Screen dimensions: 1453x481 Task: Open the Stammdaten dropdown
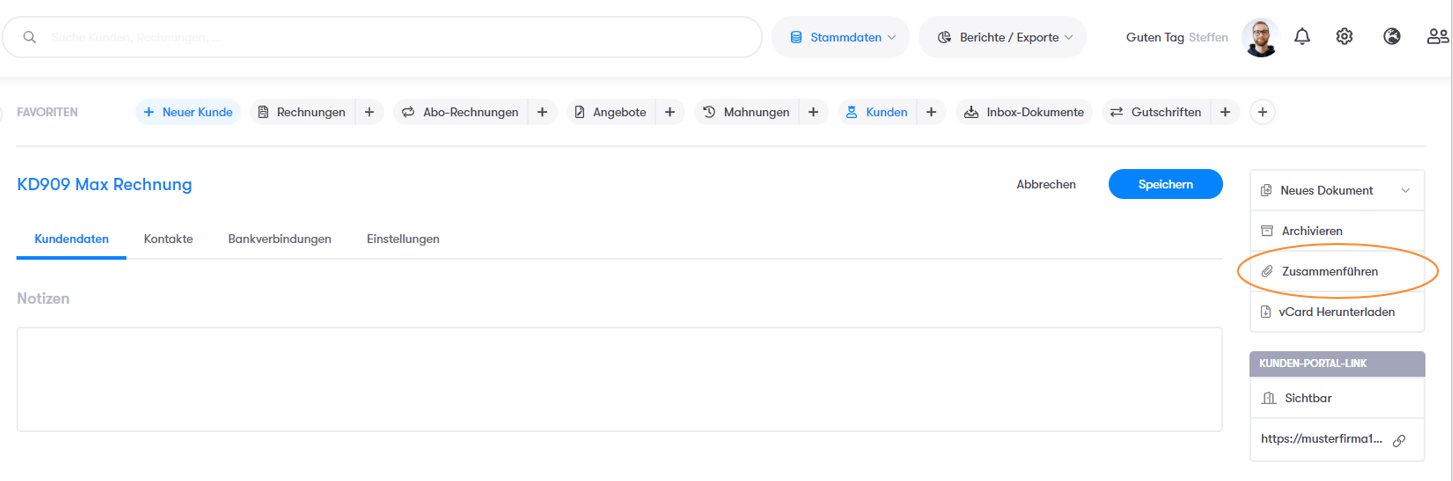[840, 37]
